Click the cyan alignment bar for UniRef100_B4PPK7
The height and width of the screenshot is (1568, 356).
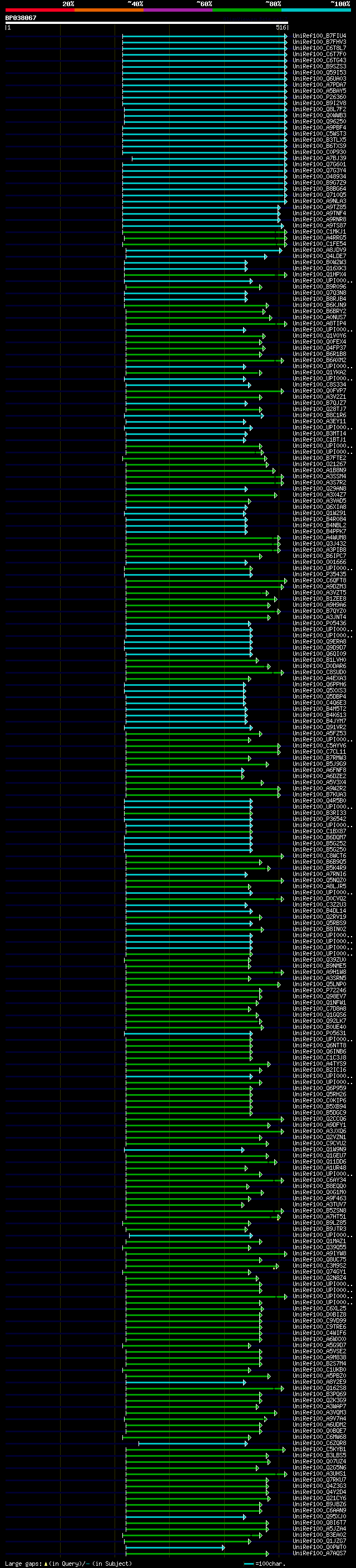click(186, 532)
